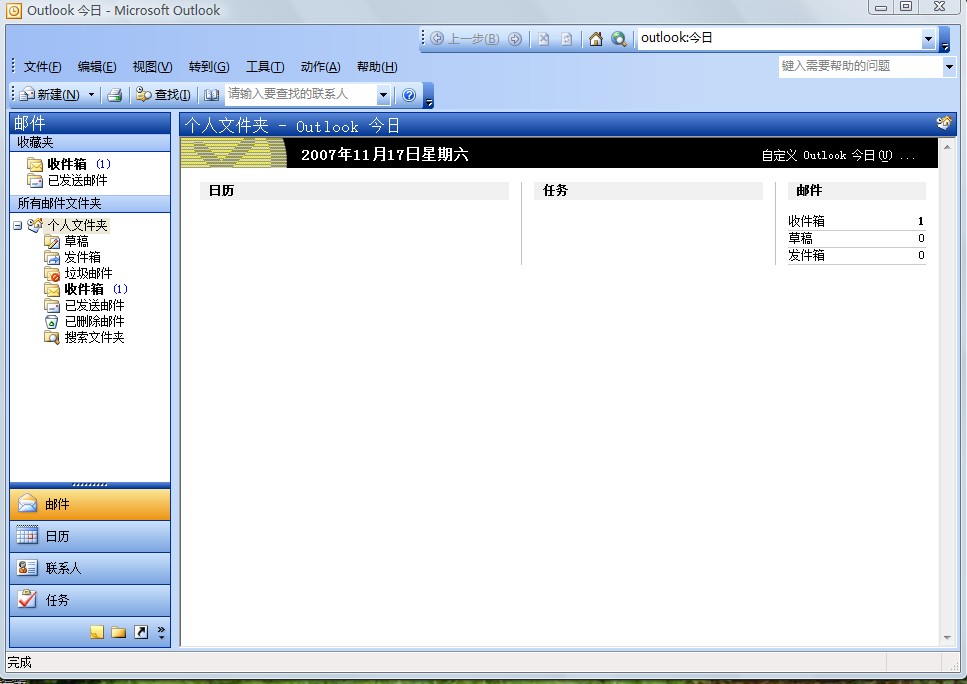Switch to the 邮件 navigation button
The width and height of the screenshot is (967, 684).
(90, 505)
